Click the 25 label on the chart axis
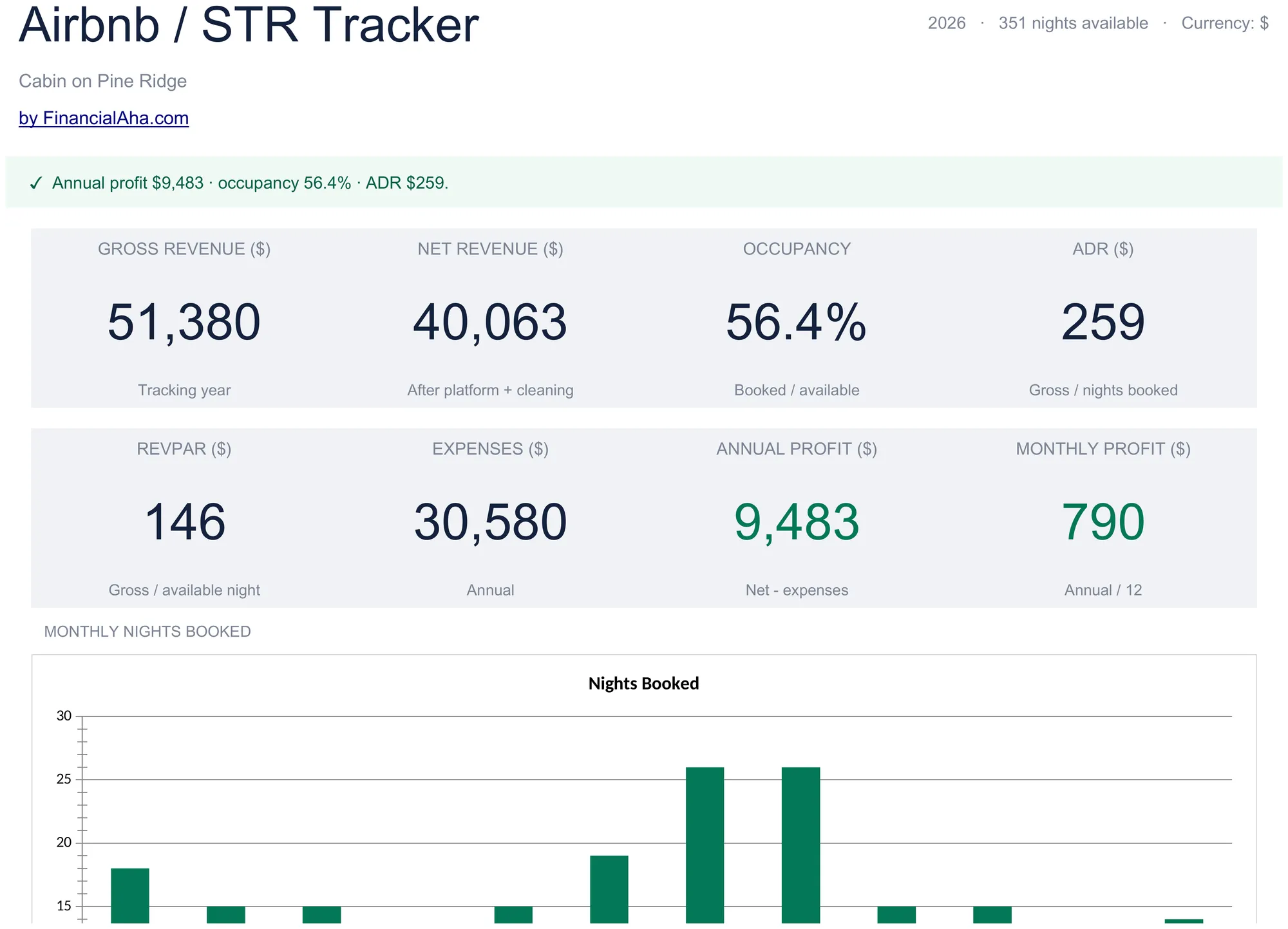Screen dimensions: 1288x929 64,780
